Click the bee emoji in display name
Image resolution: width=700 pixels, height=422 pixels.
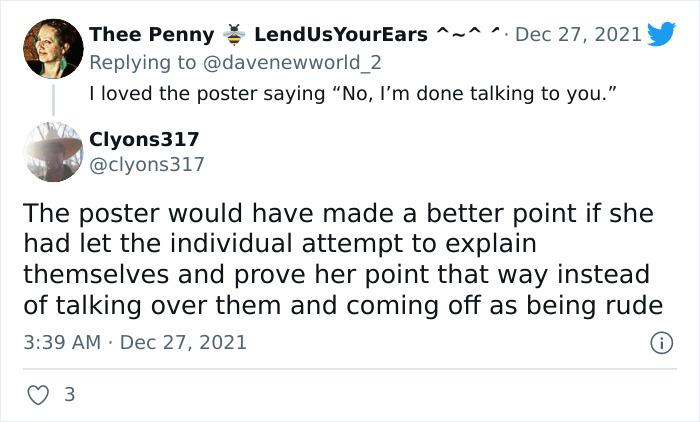[x=234, y=35]
